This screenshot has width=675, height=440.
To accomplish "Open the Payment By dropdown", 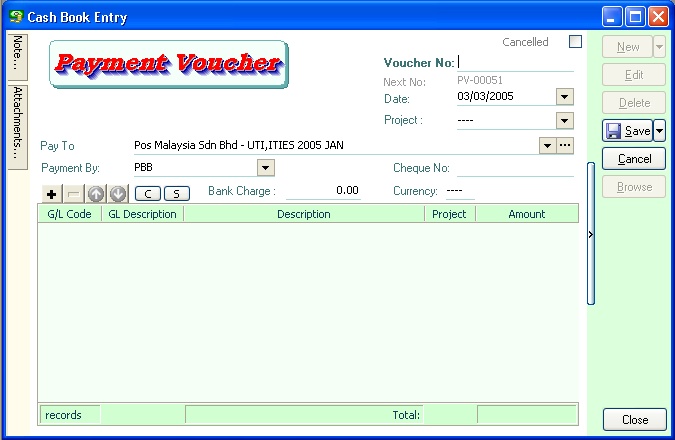I will click(266, 168).
